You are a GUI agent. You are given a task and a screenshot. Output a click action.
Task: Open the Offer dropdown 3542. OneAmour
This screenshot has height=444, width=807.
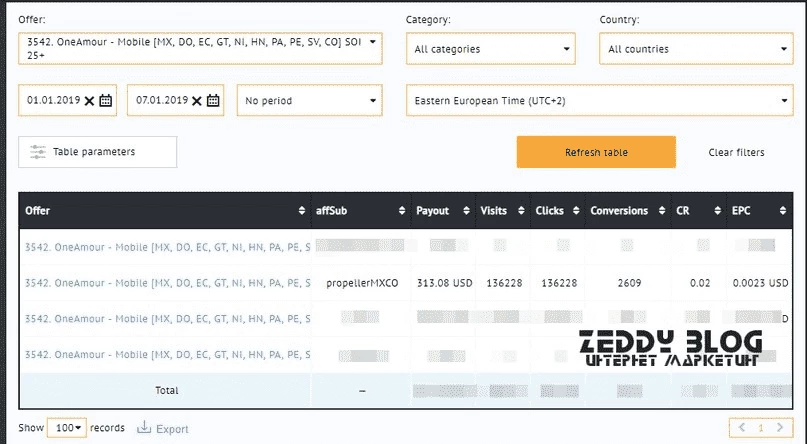click(200, 48)
